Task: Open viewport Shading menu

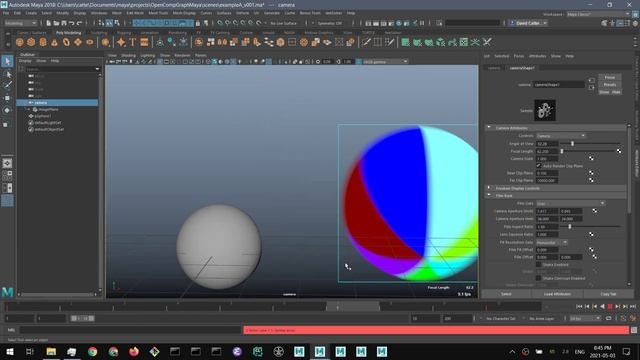Action: click(128, 55)
